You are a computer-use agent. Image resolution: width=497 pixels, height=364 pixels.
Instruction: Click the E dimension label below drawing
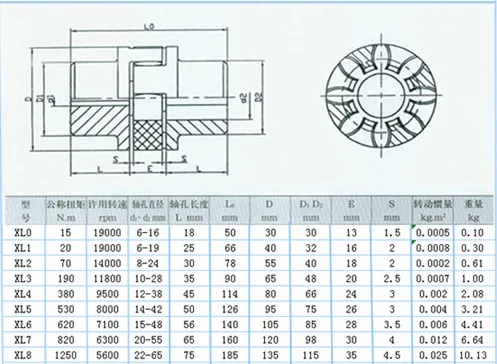tap(150, 169)
